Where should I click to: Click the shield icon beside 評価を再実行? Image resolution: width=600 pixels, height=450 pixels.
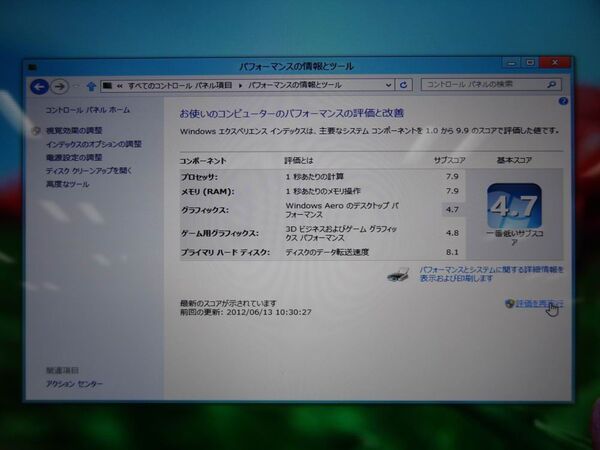tap(509, 303)
